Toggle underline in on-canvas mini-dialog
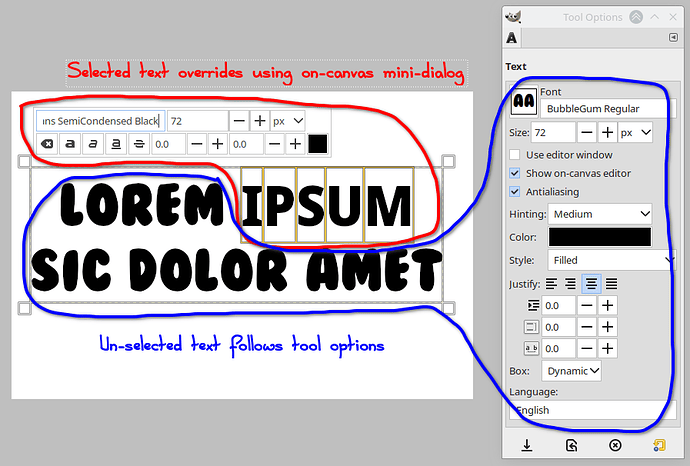The image size is (690, 466). 116,144
